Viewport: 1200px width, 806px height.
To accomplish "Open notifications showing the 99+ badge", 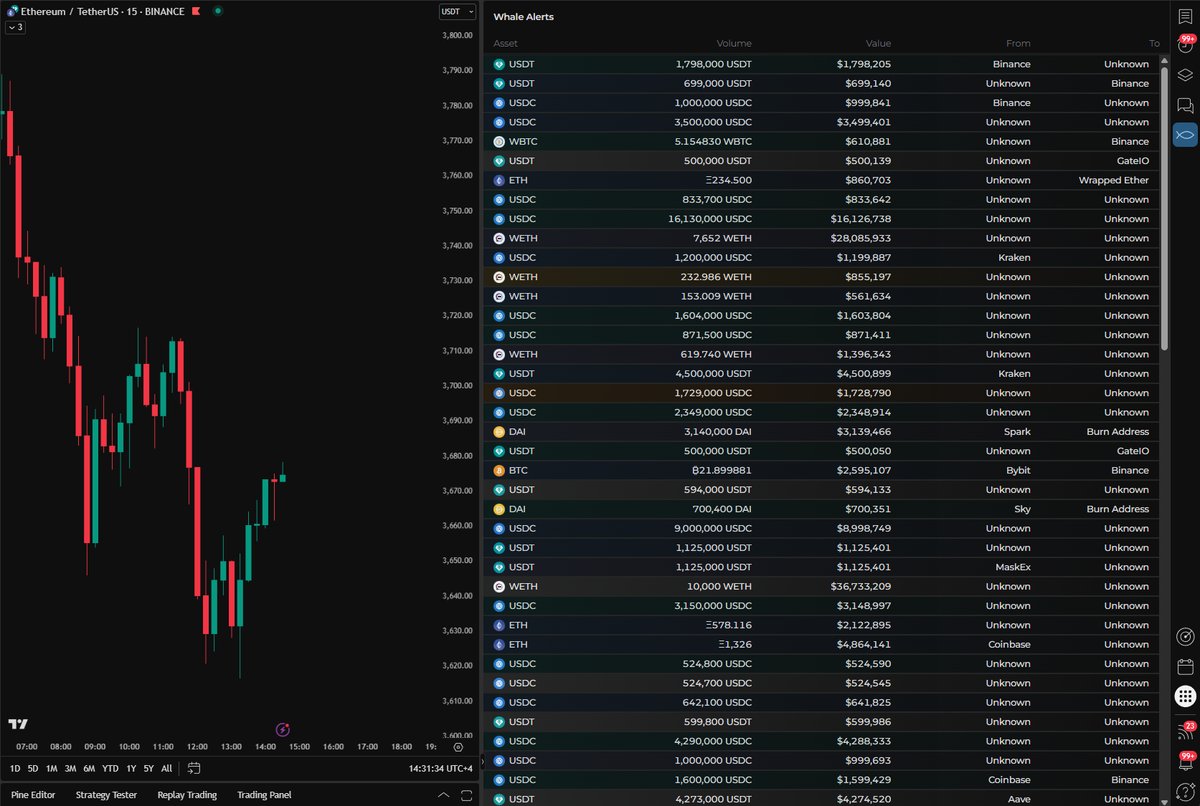I will click(x=1185, y=46).
